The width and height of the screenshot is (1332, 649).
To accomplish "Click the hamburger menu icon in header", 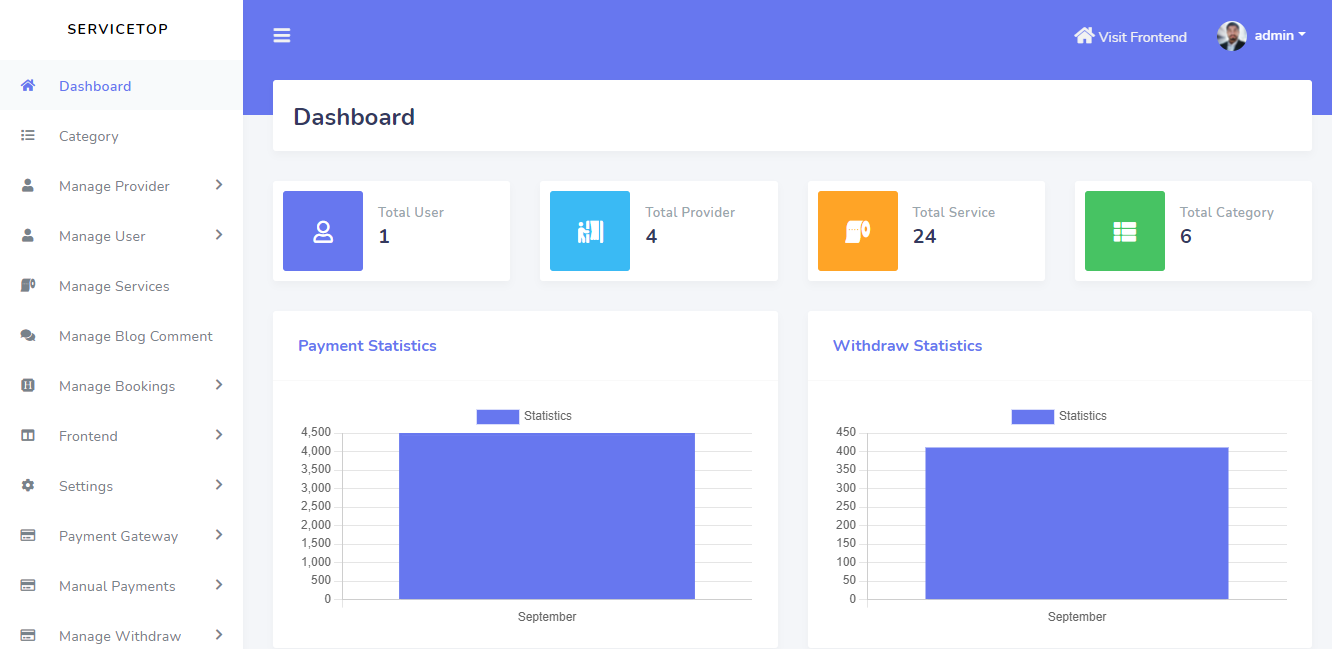I will coord(282,36).
